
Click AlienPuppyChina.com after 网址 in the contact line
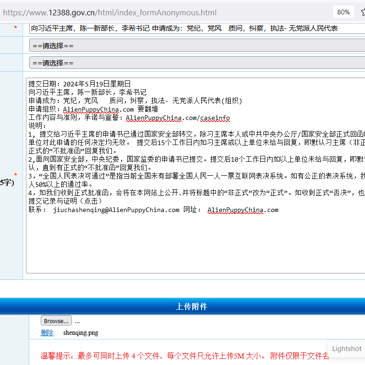tap(243, 210)
